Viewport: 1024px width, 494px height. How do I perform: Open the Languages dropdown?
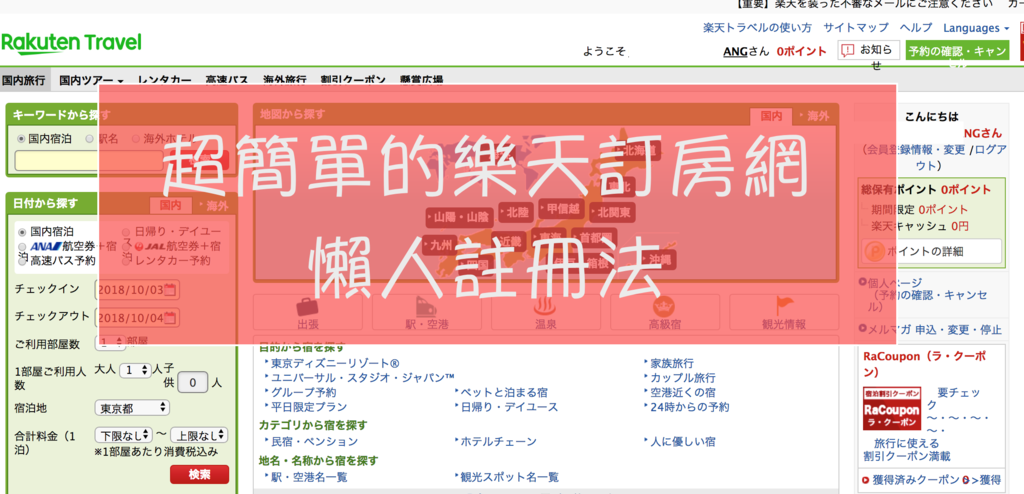coord(976,28)
